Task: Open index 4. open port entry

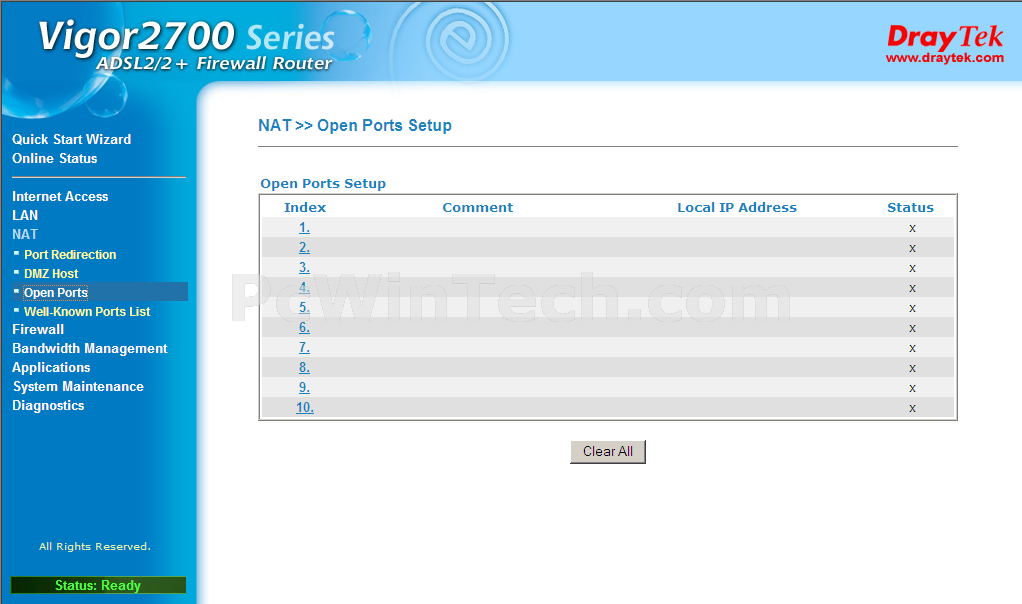Action: tap(304, 287)
